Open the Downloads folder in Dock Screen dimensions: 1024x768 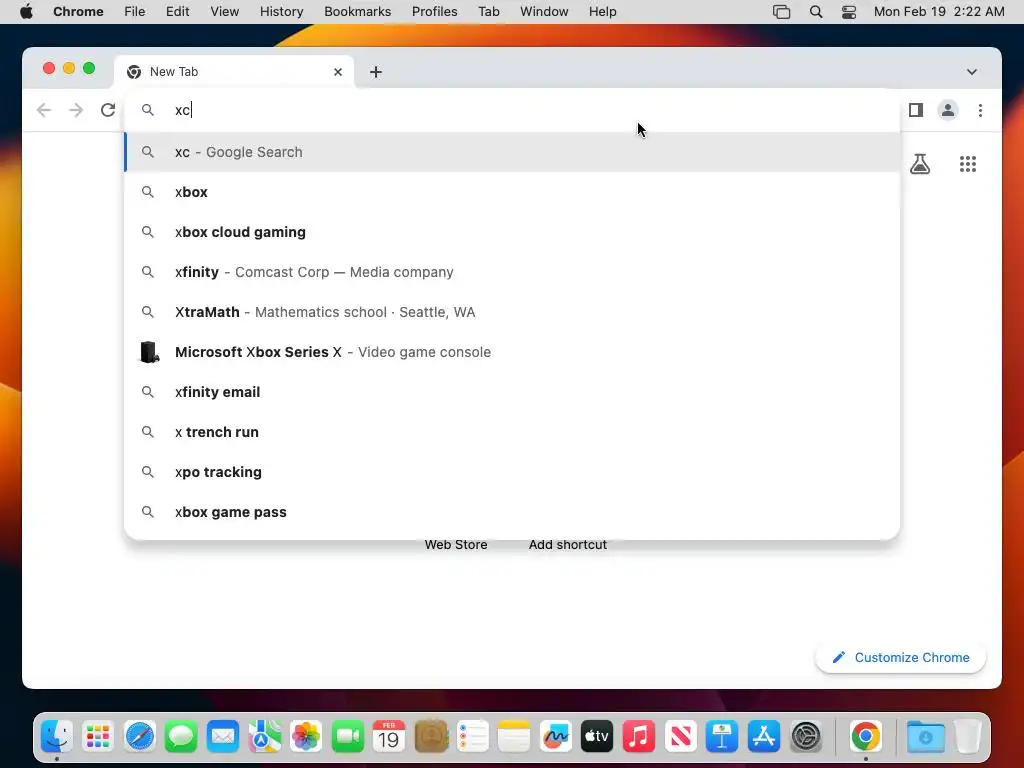click(x=925, y=737)
